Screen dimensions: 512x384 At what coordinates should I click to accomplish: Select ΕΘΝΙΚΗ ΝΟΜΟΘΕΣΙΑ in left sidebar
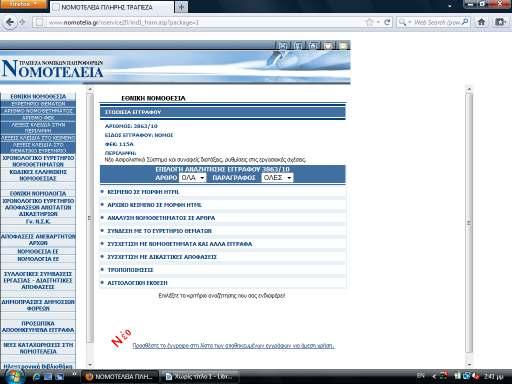click(x=38, y=96)
